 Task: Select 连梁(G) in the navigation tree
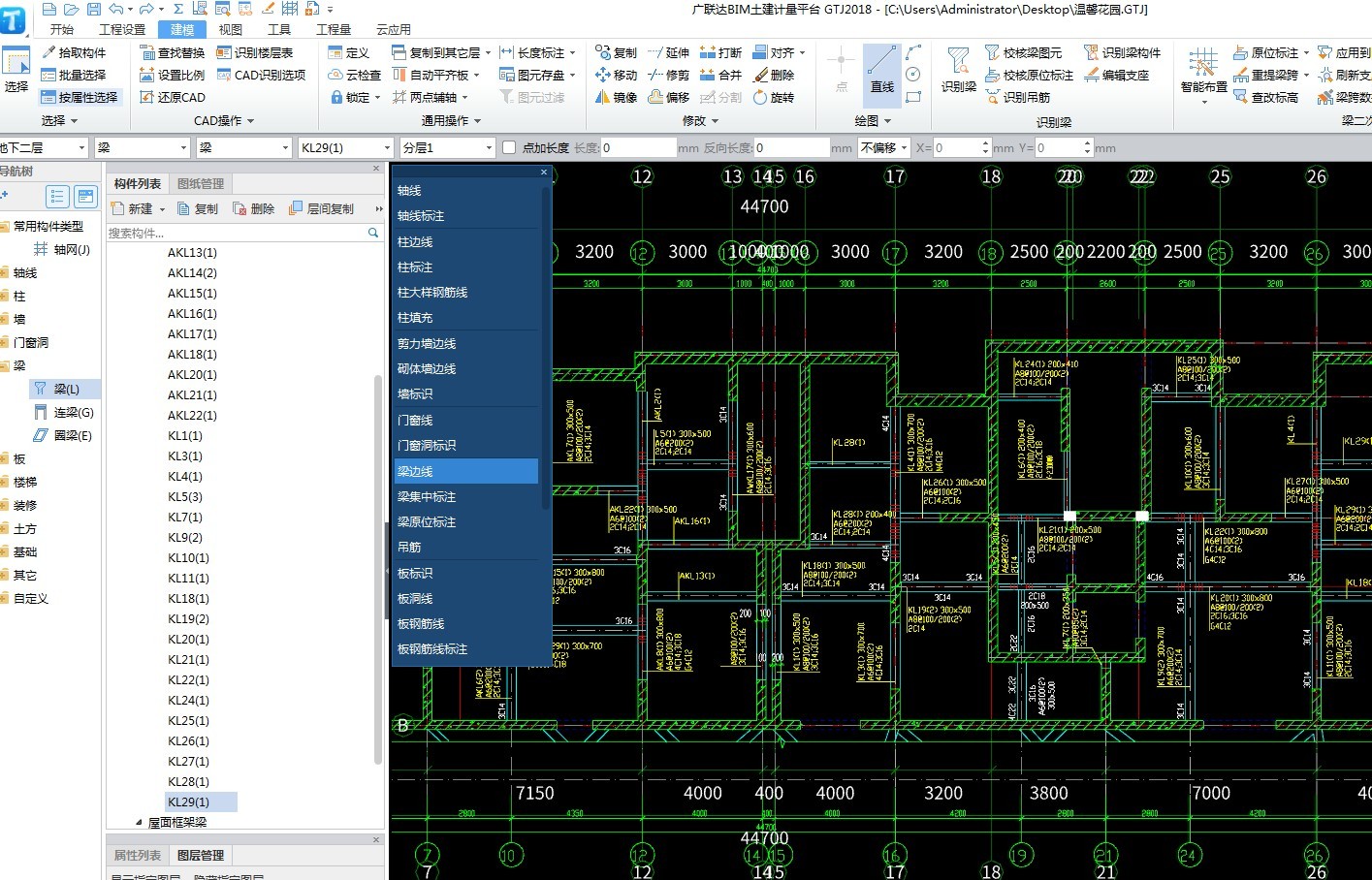point(64,412)
